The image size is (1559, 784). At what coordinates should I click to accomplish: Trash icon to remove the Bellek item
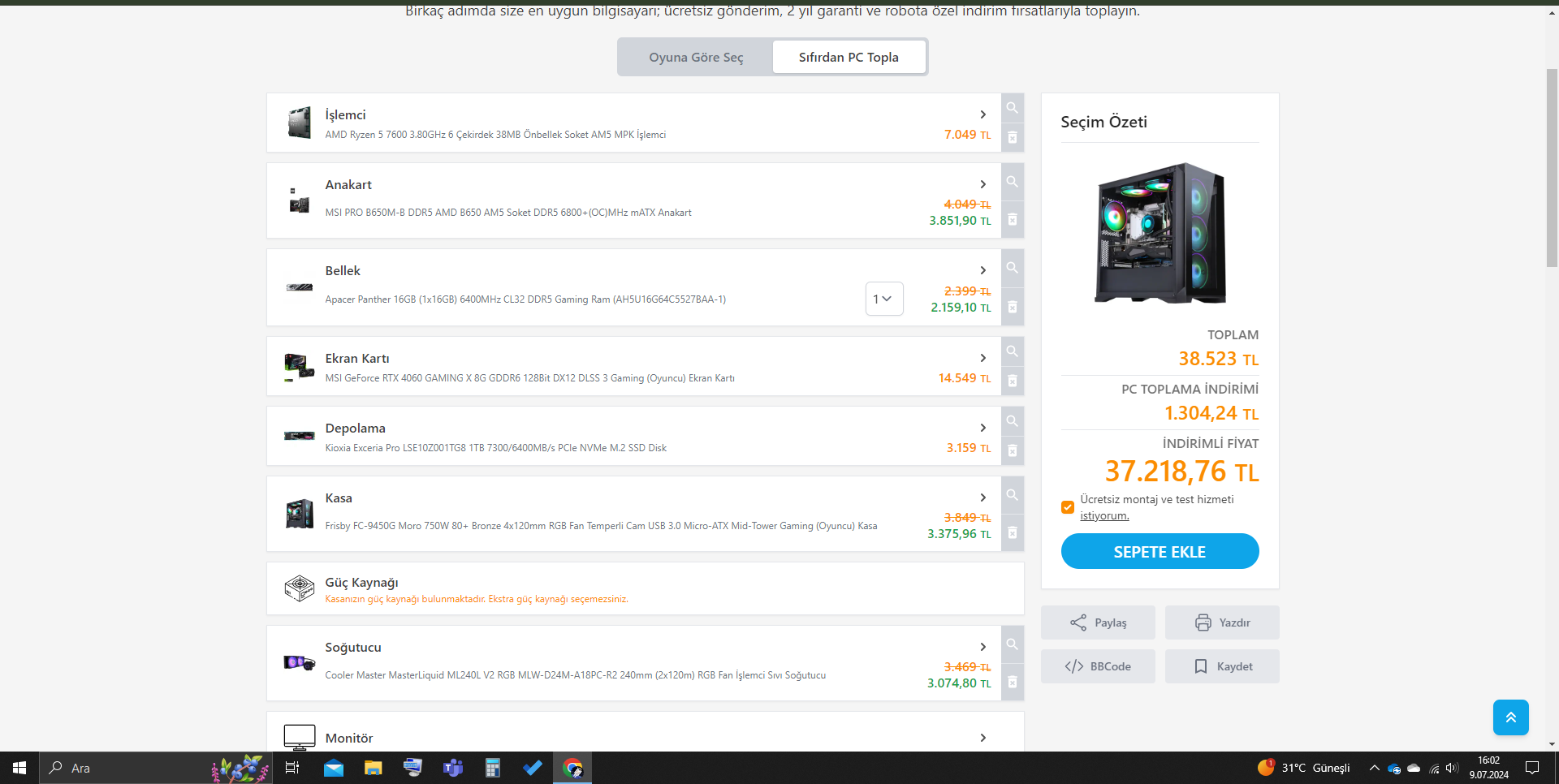point(1013,307)
